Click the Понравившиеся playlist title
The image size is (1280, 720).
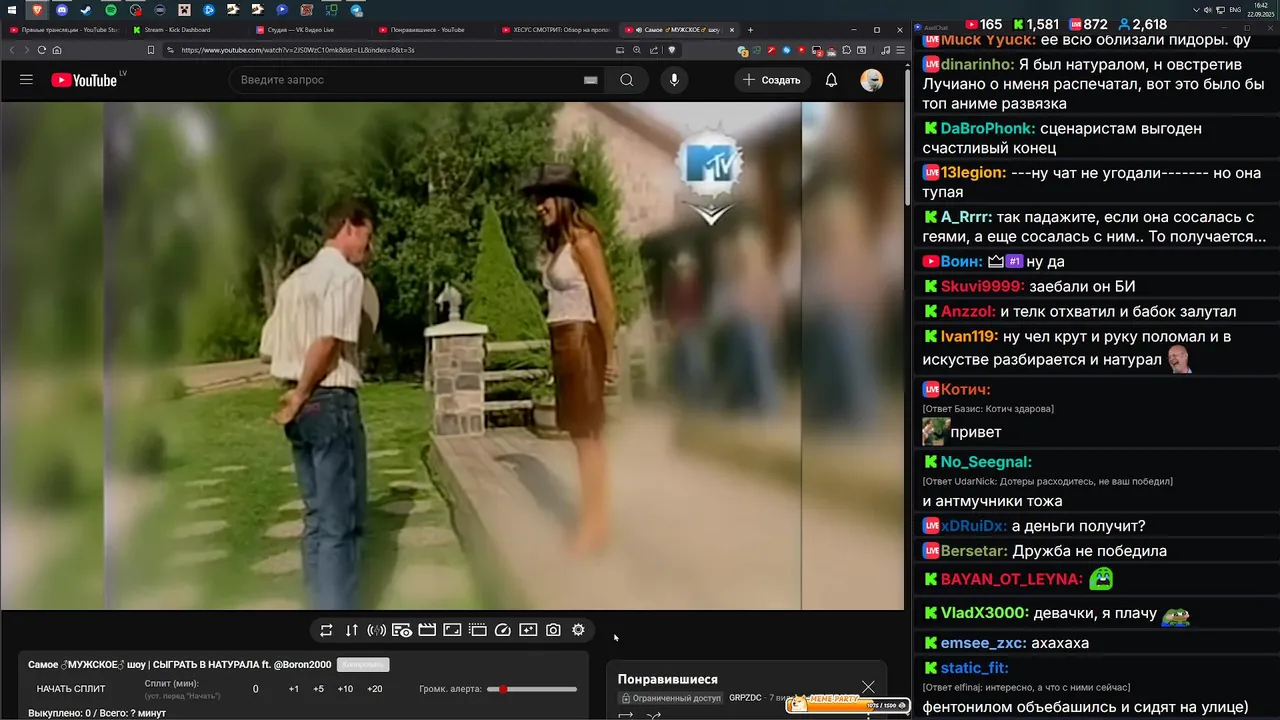pyautogui.click(x=667, y=679)
